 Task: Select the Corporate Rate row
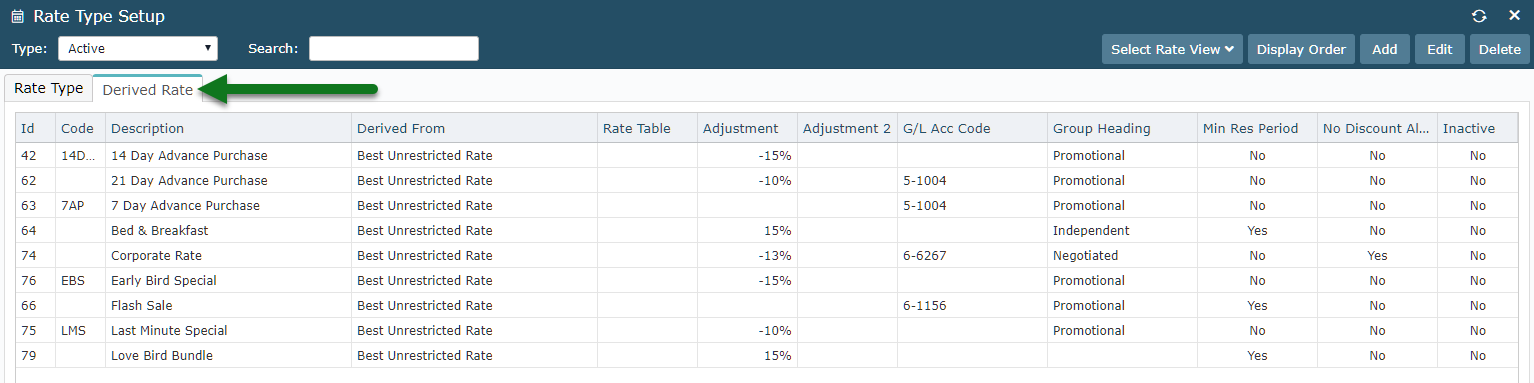click(x=767, y=255)
